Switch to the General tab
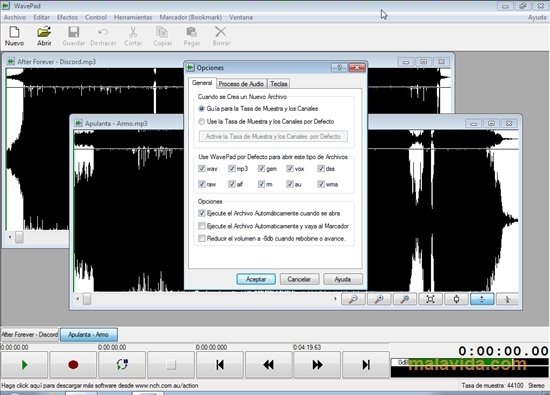This screenshot has width=550, height=395. 202,83
